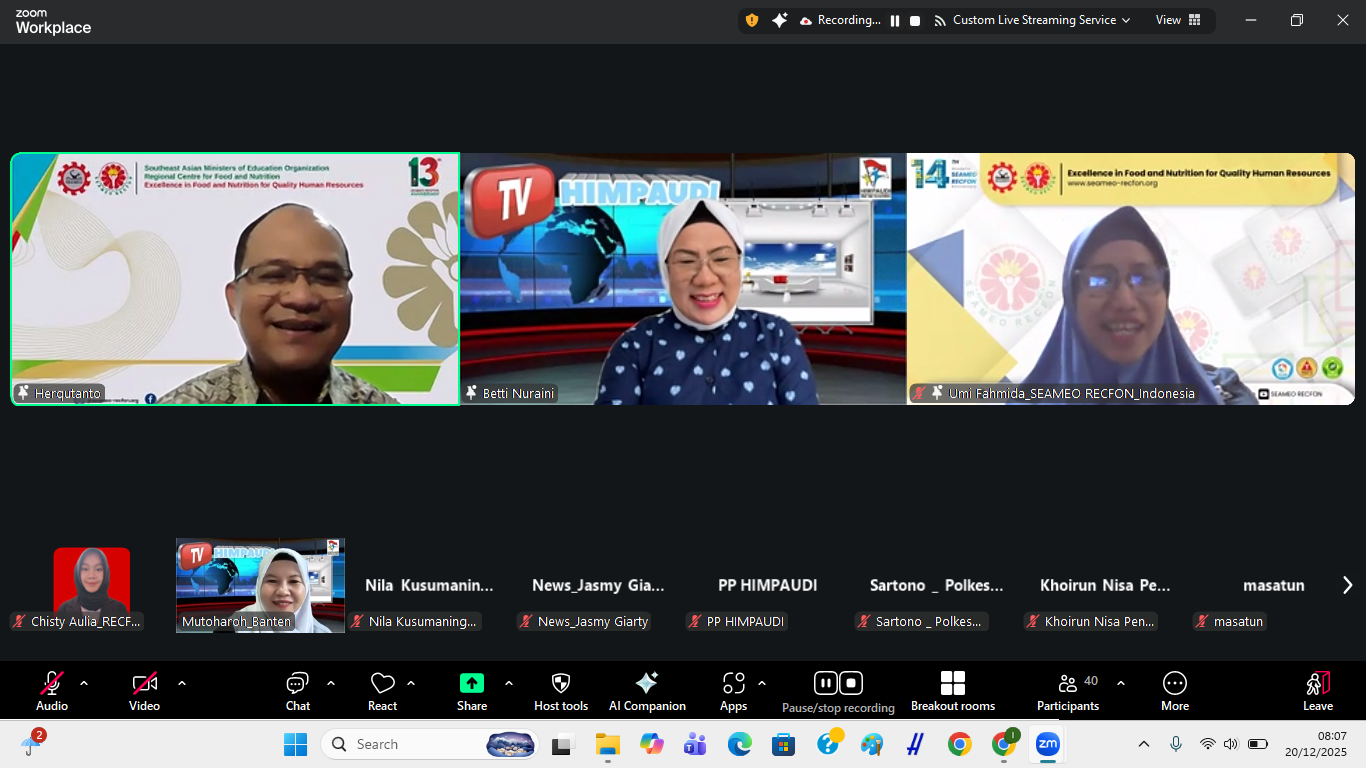The width and height of the screenshot is (1366, 768).
Task: Show next participants with right arrow
Action: [x=1347, y=585]
